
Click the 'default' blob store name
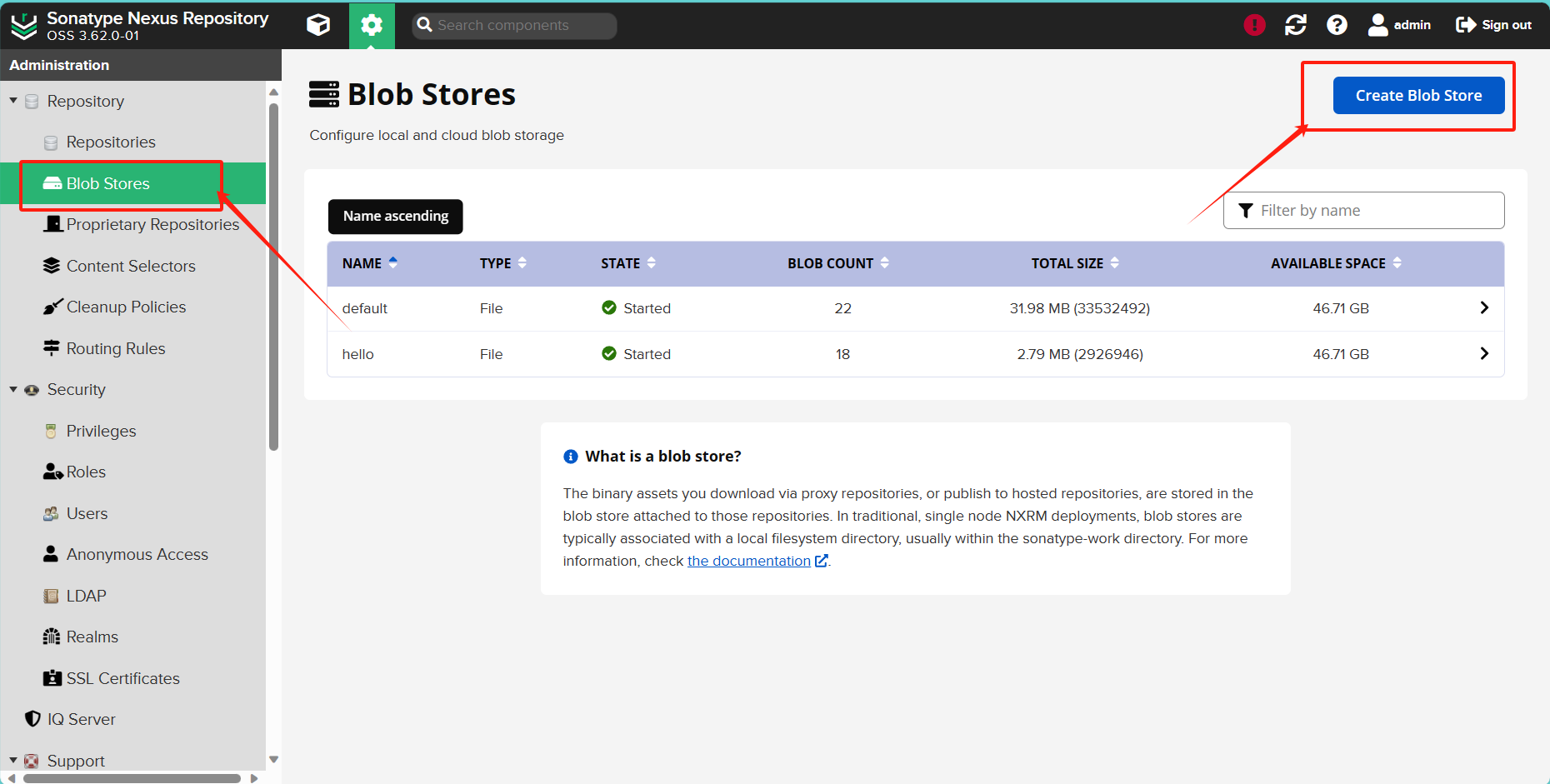[365, 308]
